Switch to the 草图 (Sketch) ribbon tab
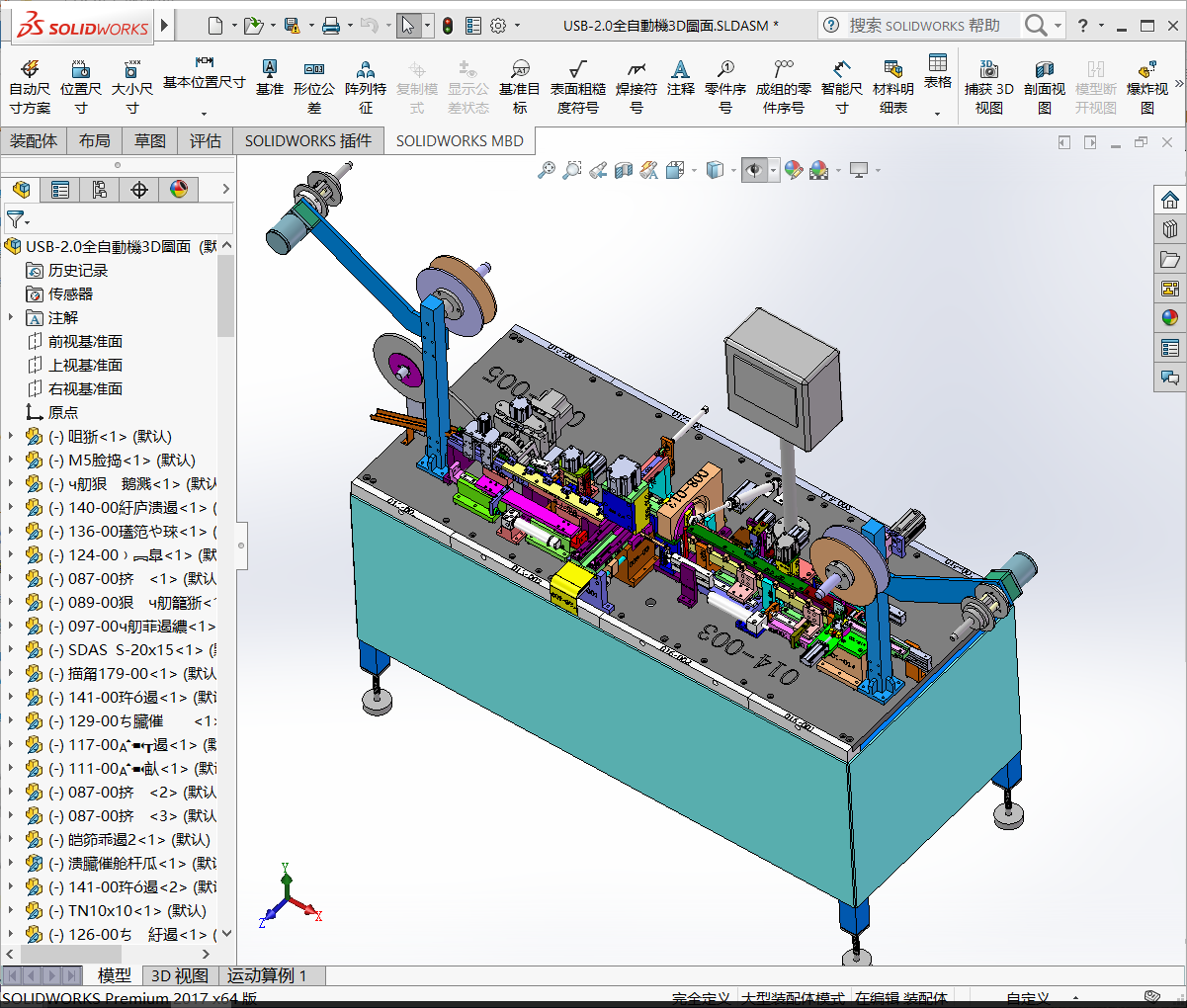Image resolution: width=1187 pixels, height=1008 pixels. point(150,141)
